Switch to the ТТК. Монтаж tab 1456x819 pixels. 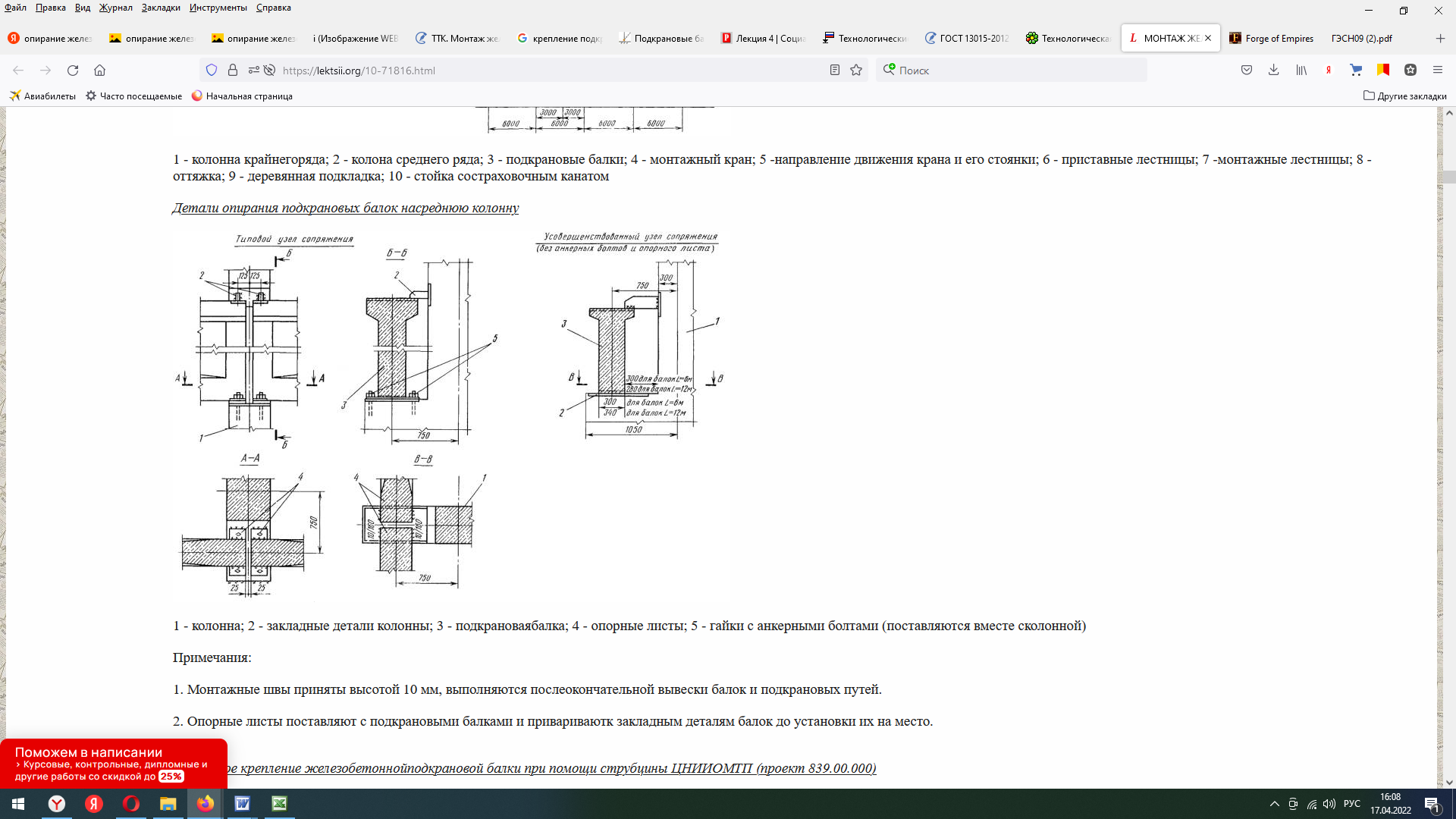pos(458,38)
